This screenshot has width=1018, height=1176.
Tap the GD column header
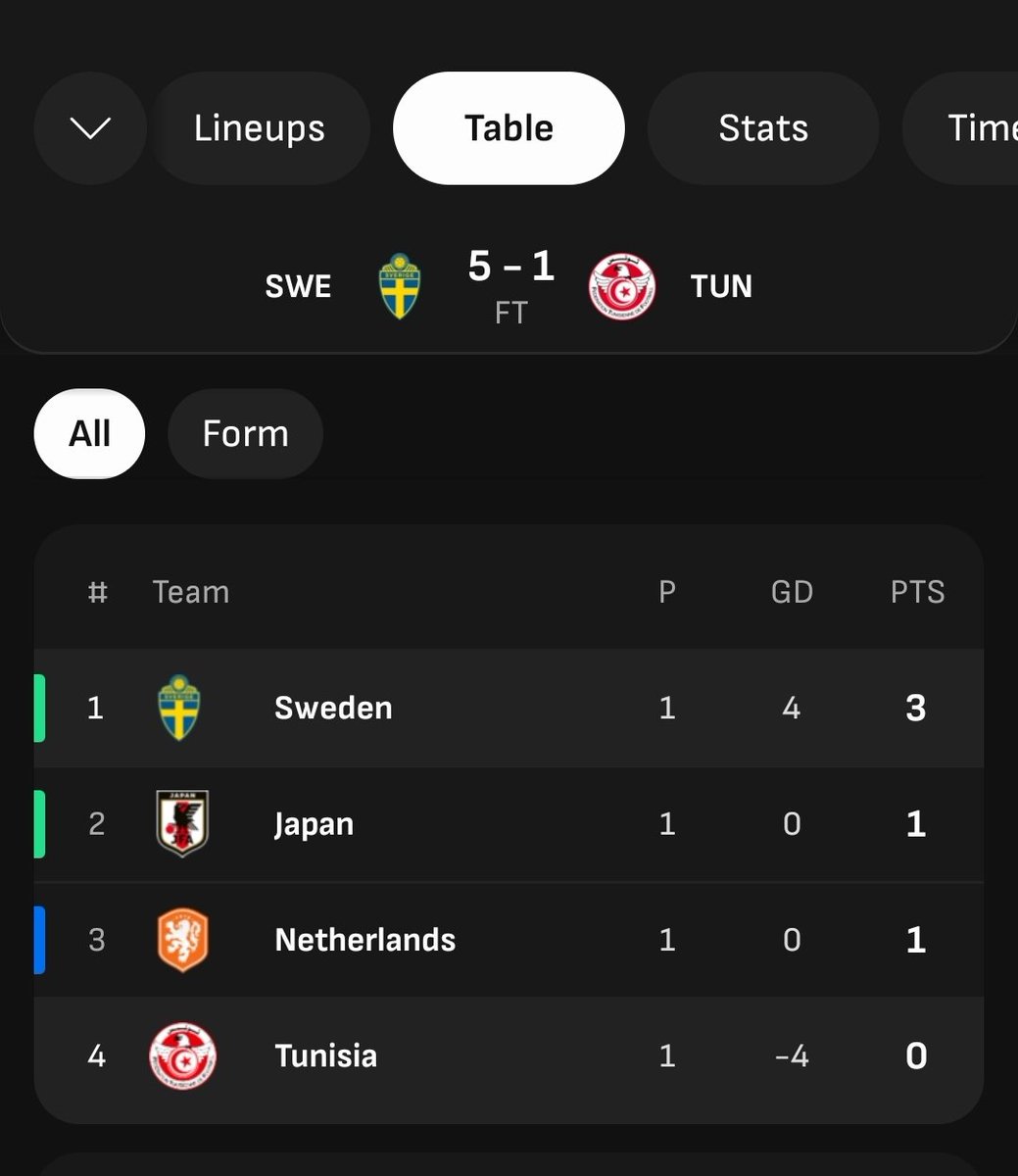(792, 592)
